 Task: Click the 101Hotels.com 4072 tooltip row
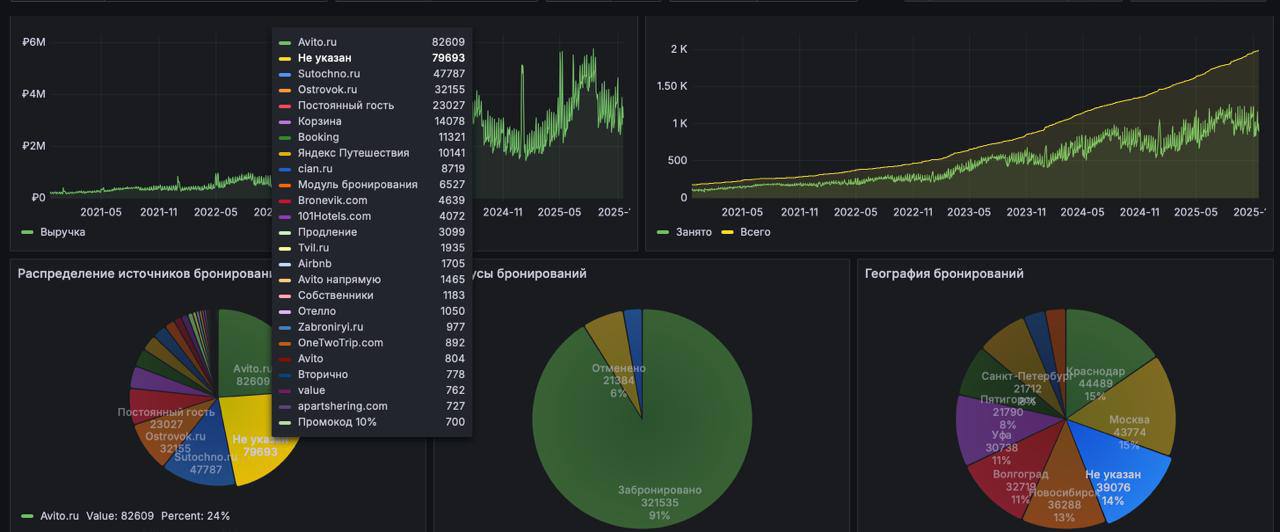(372, 216)
